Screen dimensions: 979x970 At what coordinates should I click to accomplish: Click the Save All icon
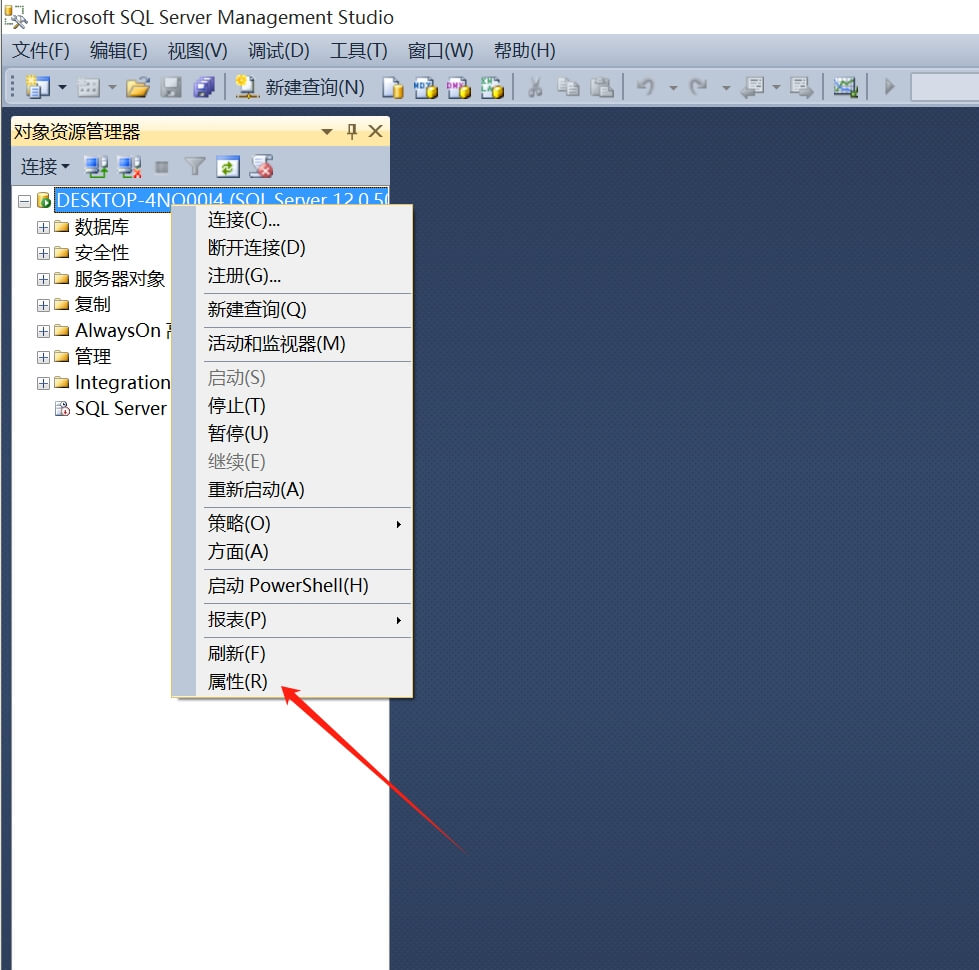click(204, 88)
